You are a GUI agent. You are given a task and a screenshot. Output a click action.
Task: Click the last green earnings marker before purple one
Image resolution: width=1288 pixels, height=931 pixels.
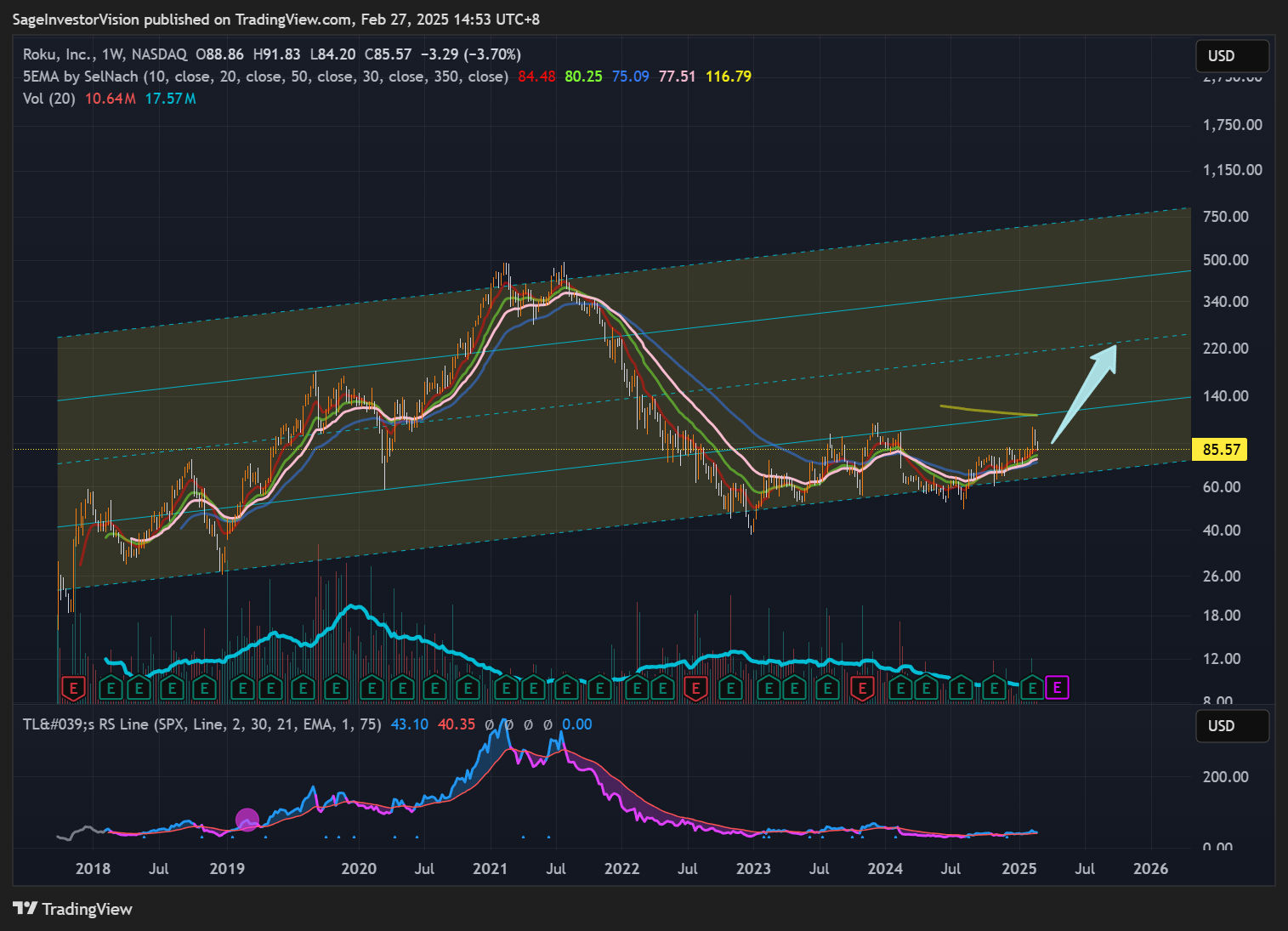1032,688
